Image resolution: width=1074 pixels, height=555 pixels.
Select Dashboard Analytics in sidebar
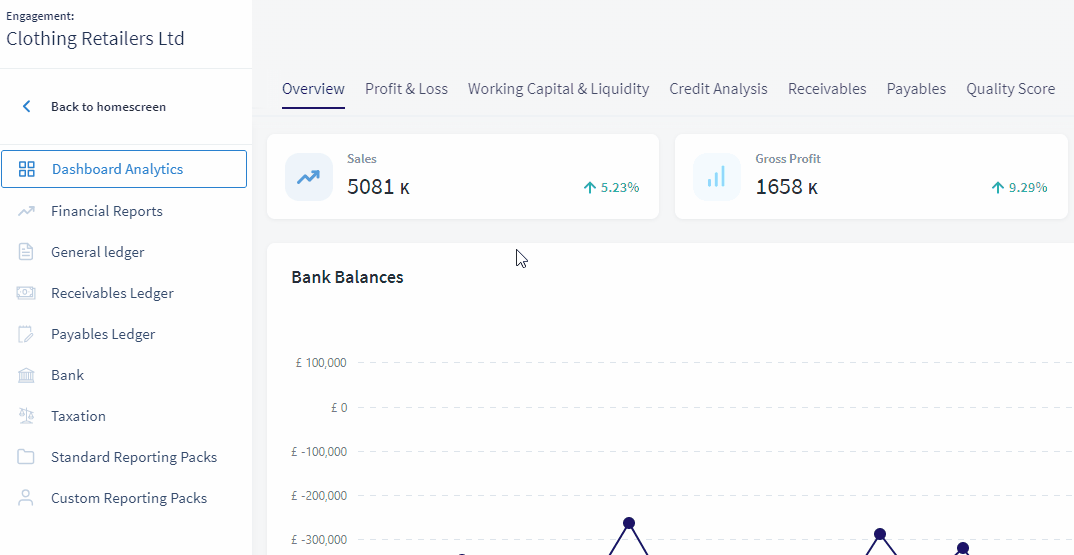[x=124, y=169]
